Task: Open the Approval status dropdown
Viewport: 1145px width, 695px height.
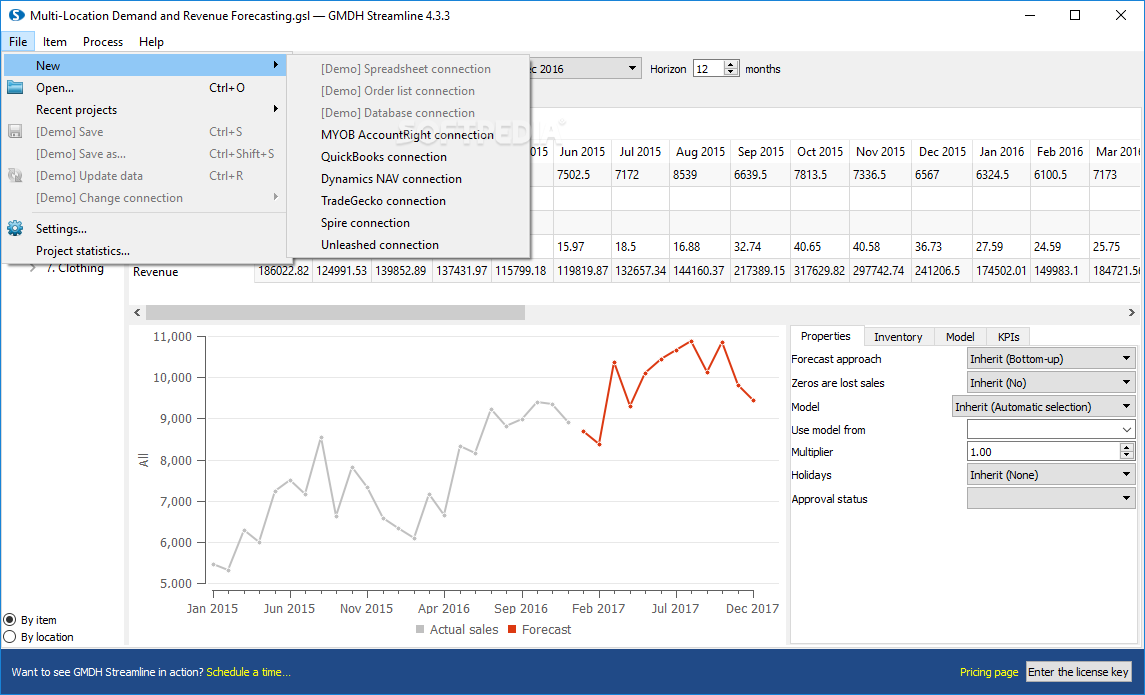Action: pos(1052,499)
